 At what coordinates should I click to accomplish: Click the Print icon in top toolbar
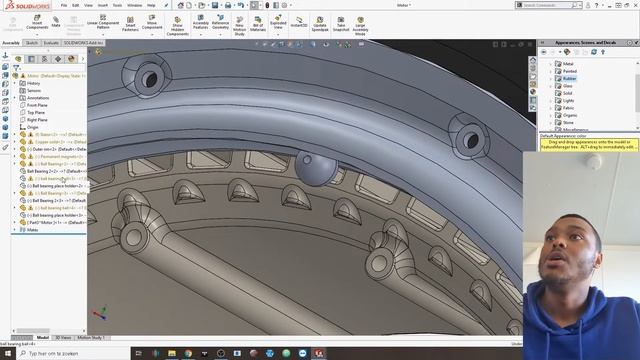pos(228,5)
